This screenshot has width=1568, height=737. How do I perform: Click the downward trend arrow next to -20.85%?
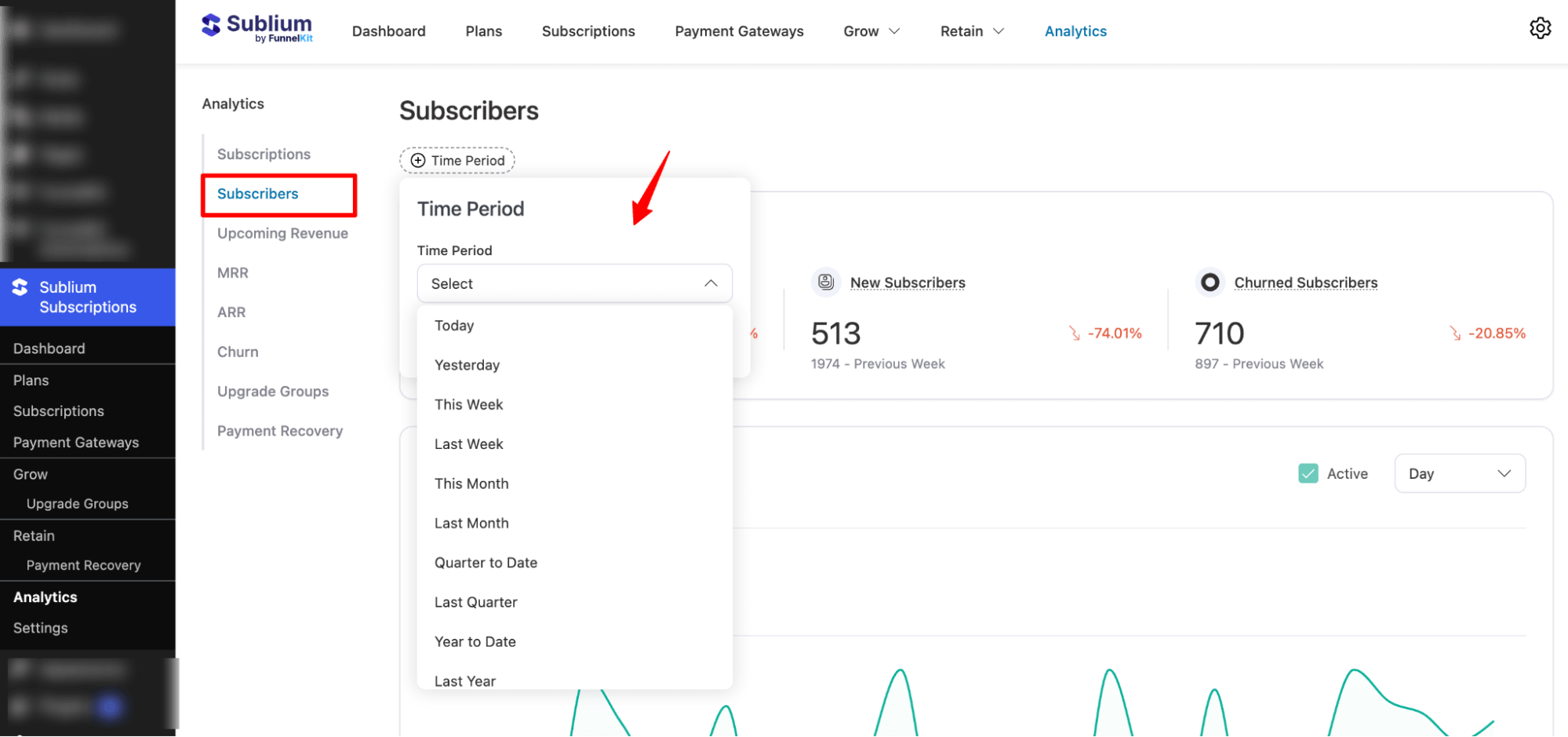click(1457, 333)
